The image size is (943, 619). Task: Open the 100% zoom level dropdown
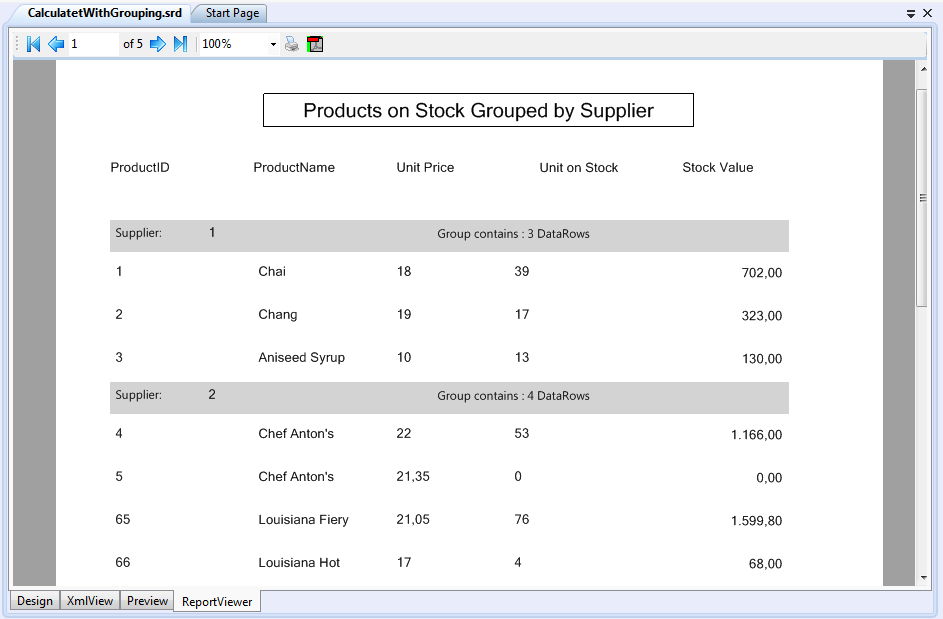pos(273,45)
